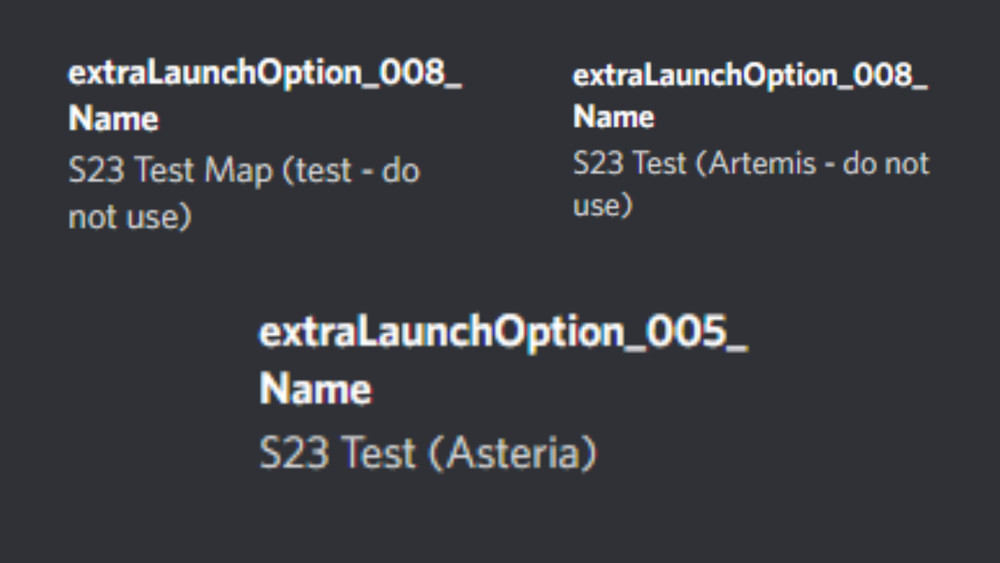
Task: Click the 'use)' line under the Artemis entry
Action: pos(603,206)
